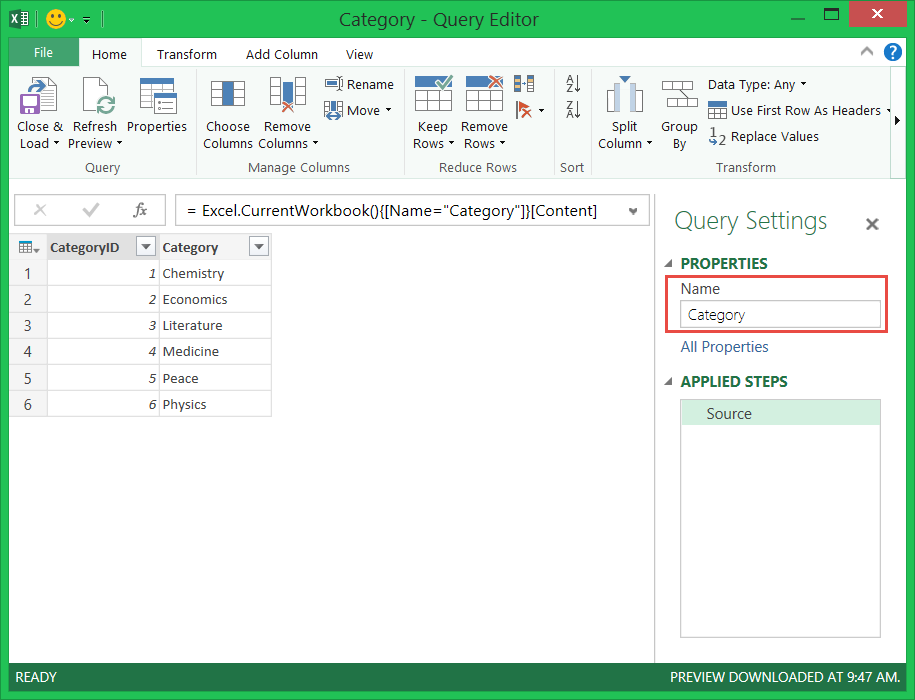Collapse the PROPERTIES section
This screenshot has height=700, width=915.
(669, 264)
